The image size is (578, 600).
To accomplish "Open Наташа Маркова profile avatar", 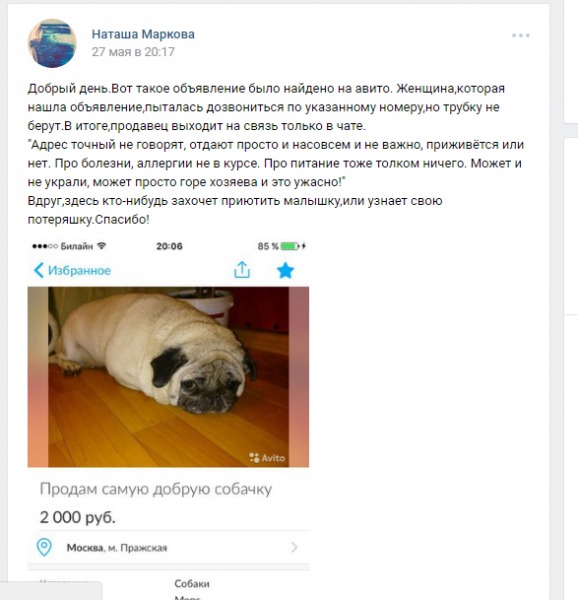I will (52, 43).
